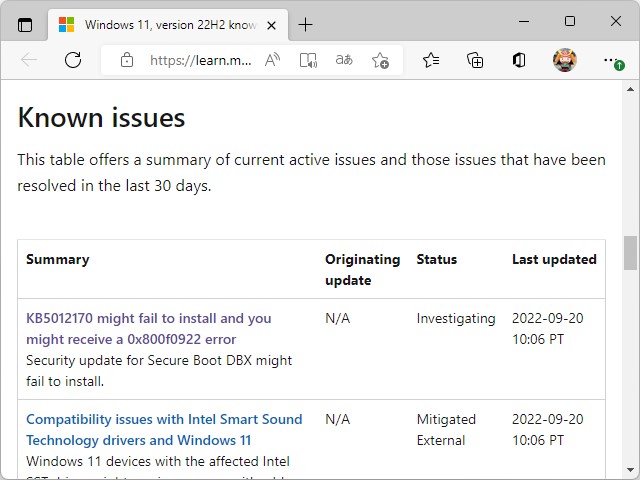Image resolution: width=640 pixels, height=480 pixels.
Task: Start Read aloud from the address bar
Action: tap(272, 60)
